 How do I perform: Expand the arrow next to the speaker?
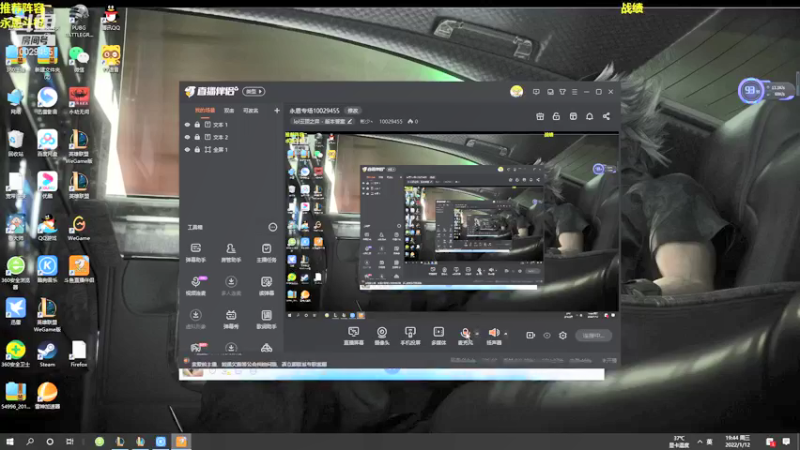tap(506, 334)
